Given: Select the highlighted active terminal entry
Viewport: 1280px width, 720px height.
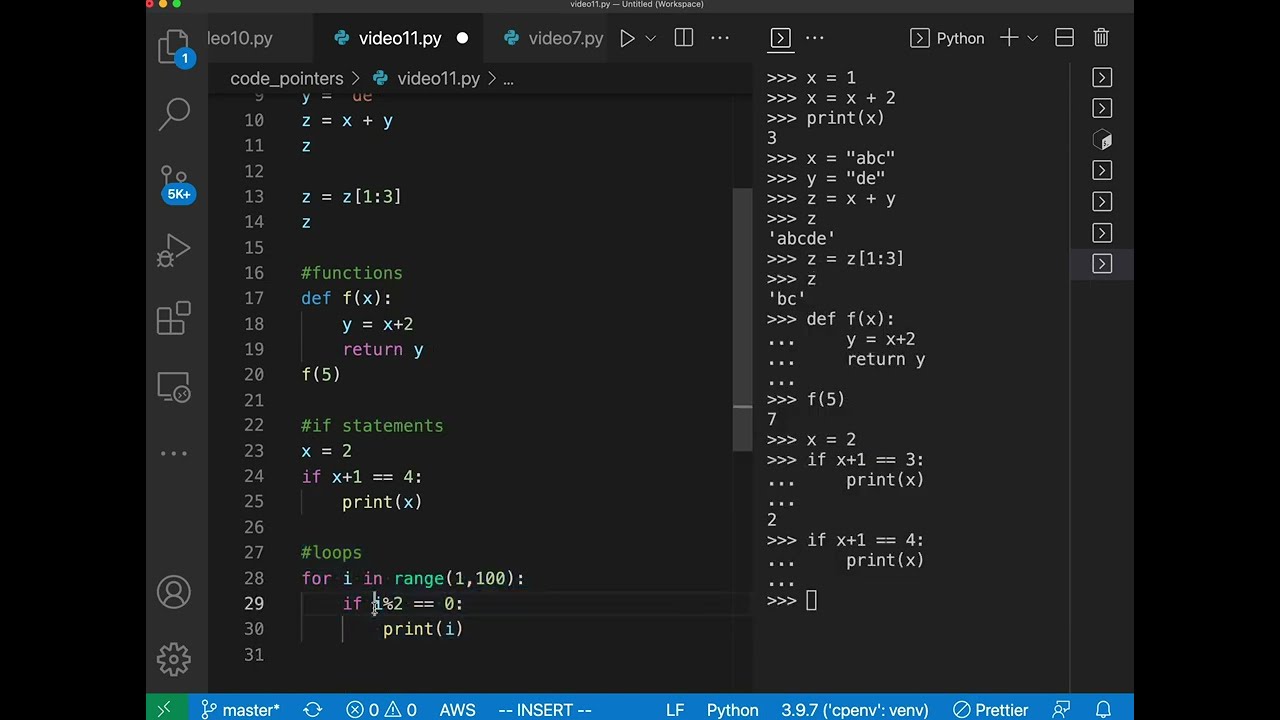Looking at the screenshot, I should 1102,264.
